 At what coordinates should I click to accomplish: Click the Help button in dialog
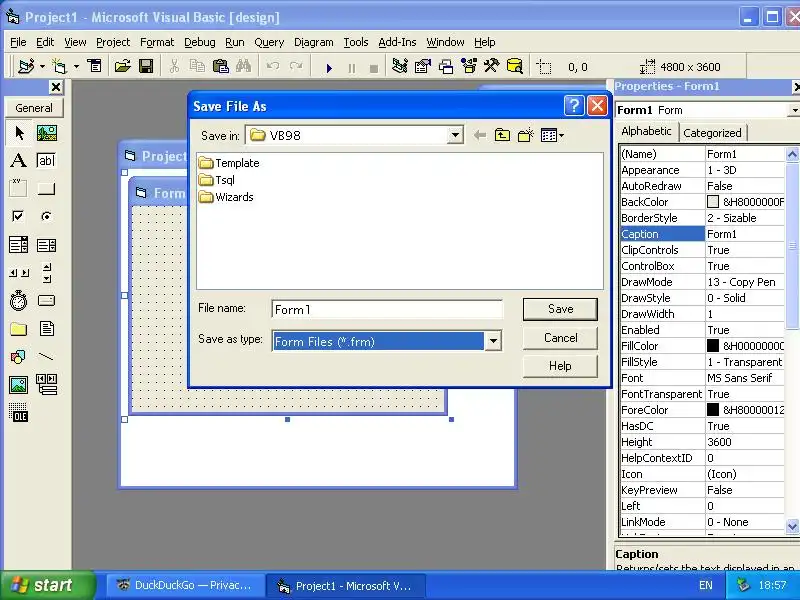(560, 366)
